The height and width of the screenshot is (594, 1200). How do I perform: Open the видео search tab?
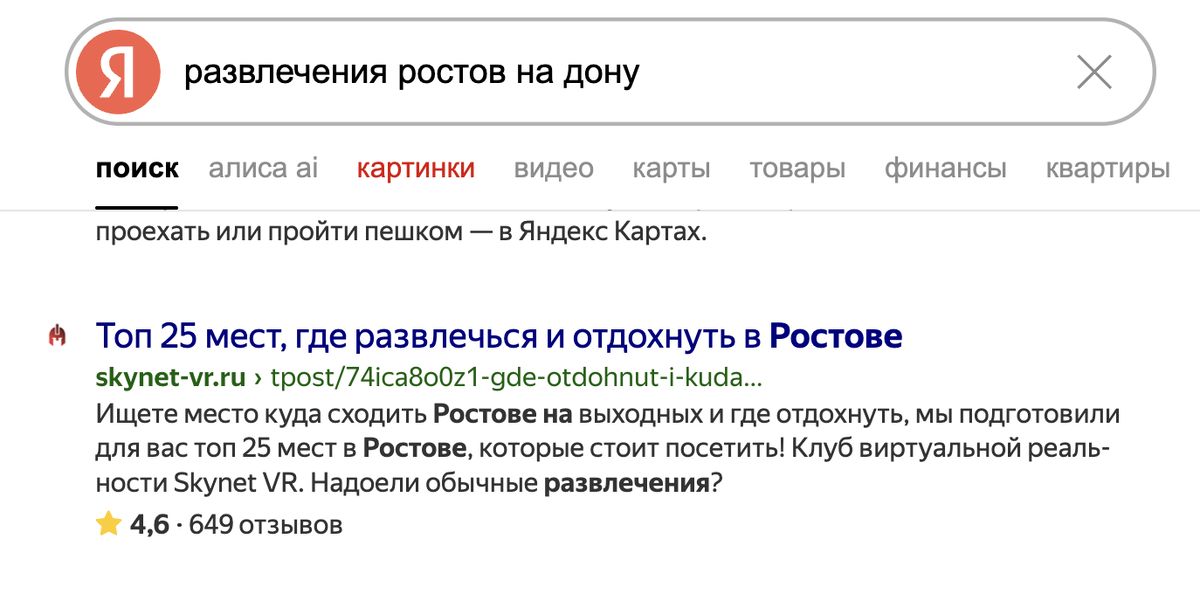552,169
